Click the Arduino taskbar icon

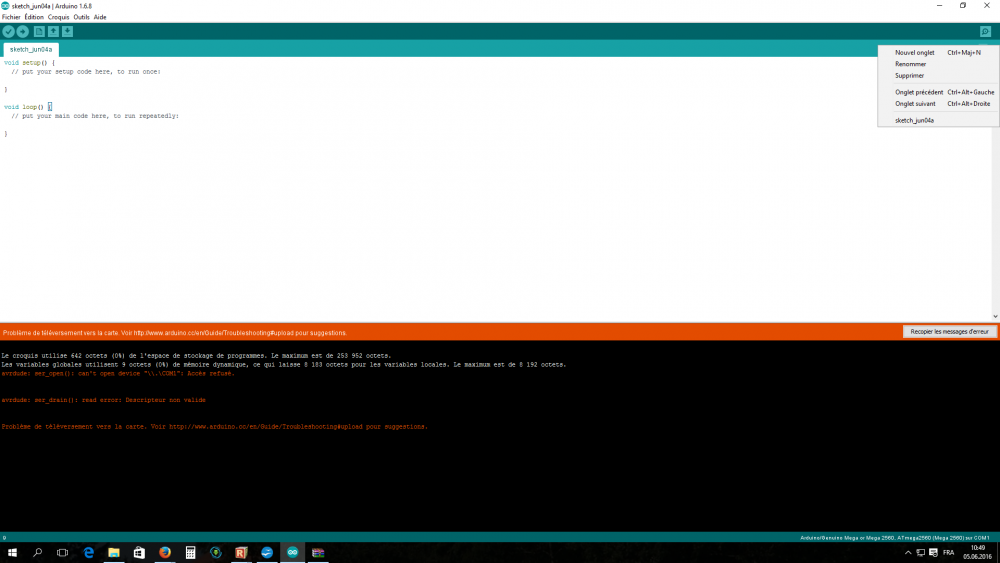pyautogui.click(x=292, y=552)
